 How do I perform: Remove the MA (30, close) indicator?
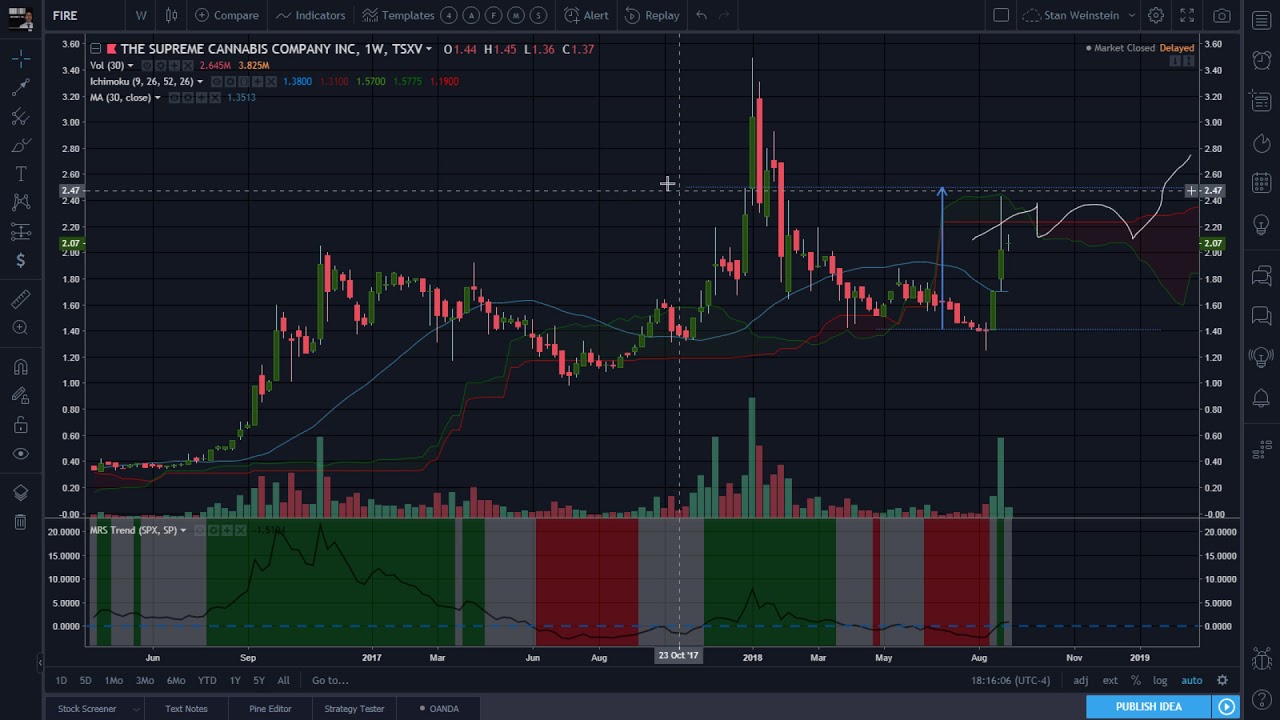tap(217, 97)
